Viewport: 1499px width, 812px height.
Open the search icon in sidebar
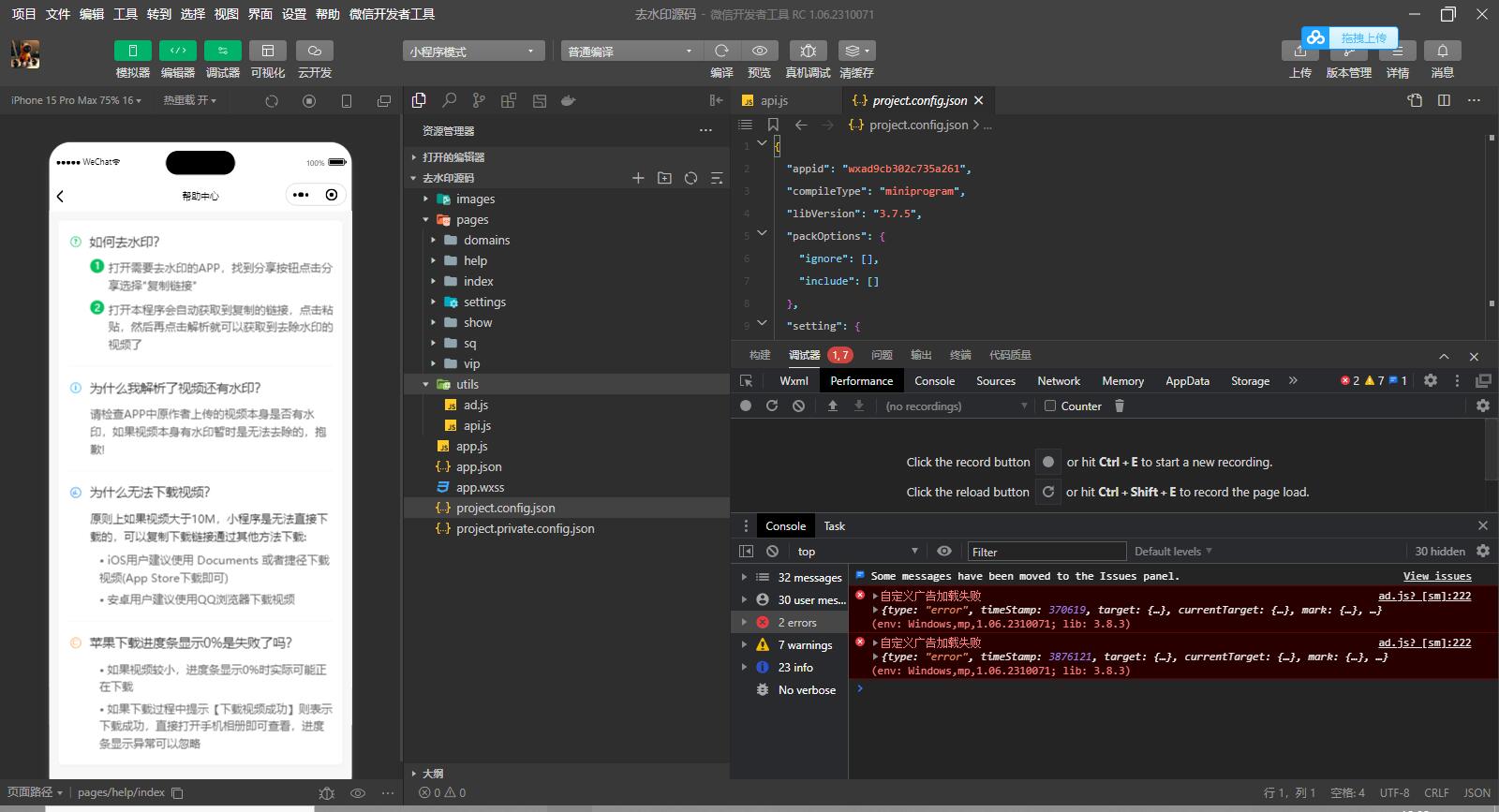(450, 100)
